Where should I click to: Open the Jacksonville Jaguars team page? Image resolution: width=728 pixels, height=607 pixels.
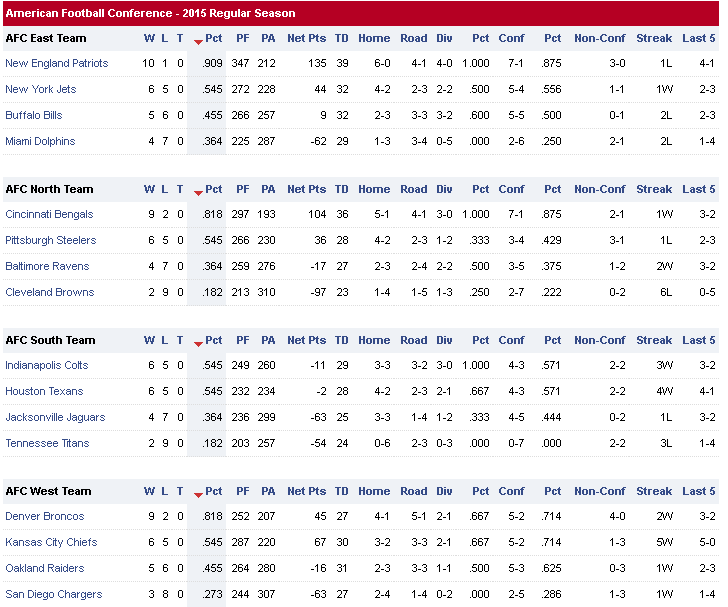pyautogui.click(x=55, y=417)
